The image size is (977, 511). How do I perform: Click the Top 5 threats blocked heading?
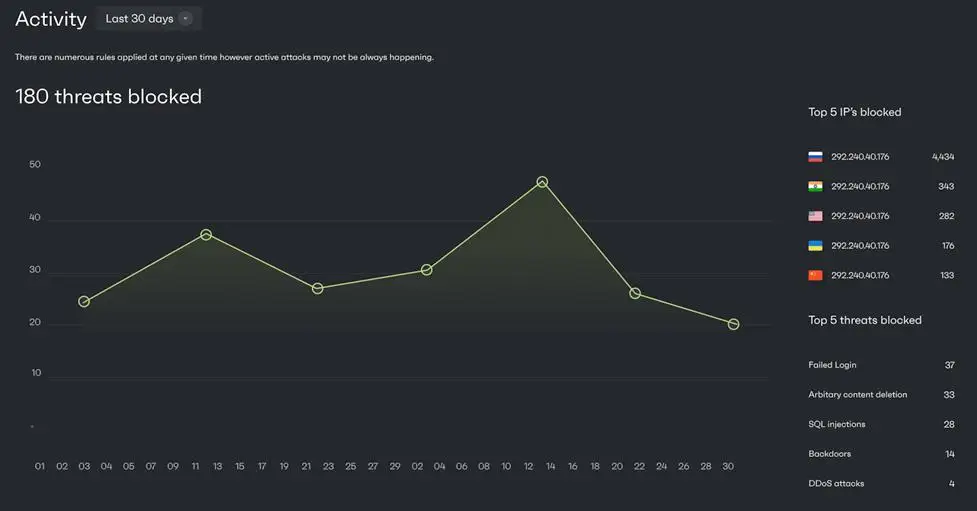coord(864,320)
